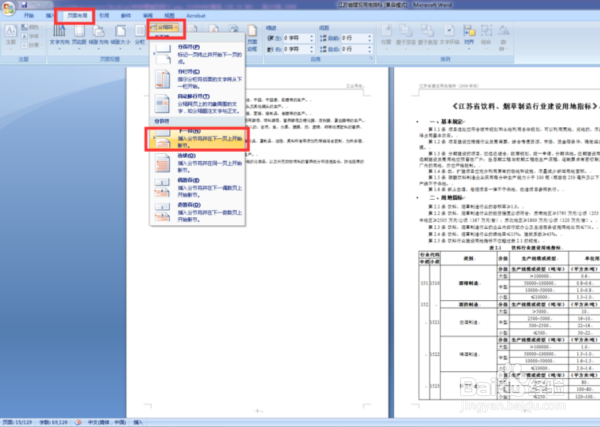Choose Next Page section break
This screenshot has width=600, height=427.
(197, 139)
